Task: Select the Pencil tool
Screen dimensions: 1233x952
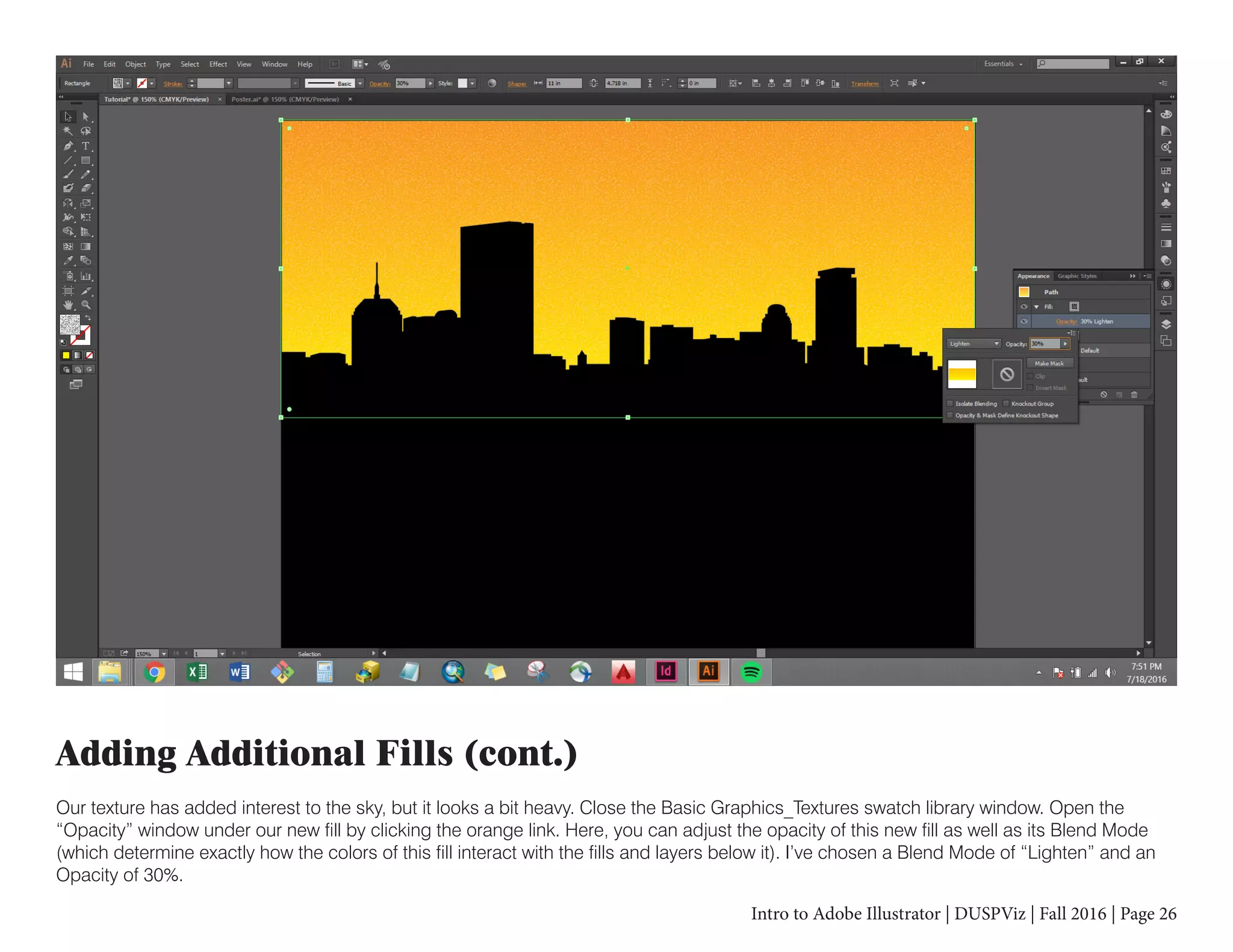Action: click(85, 175)
